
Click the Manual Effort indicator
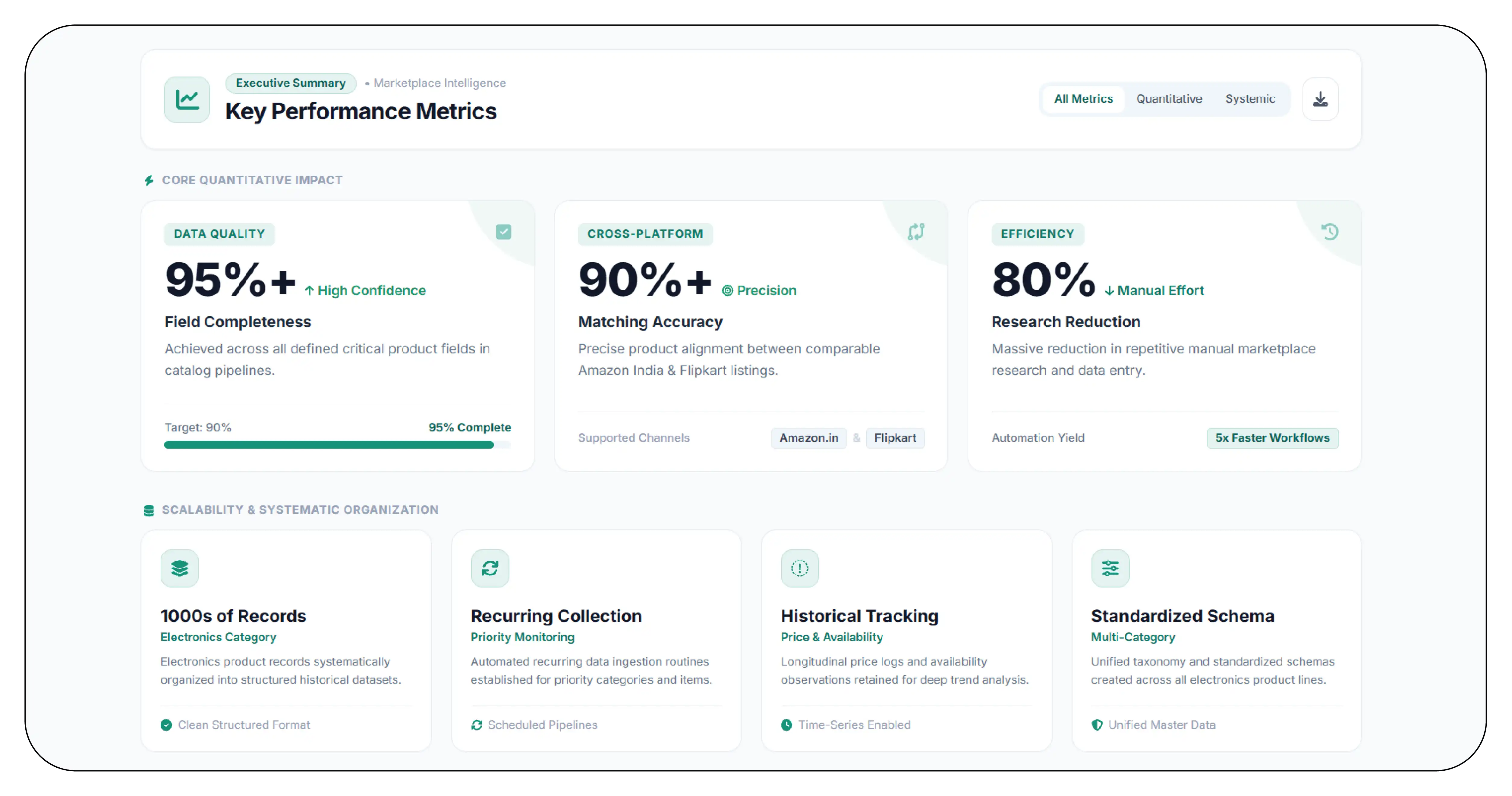pyautogui.click(x=1154, y=291)
